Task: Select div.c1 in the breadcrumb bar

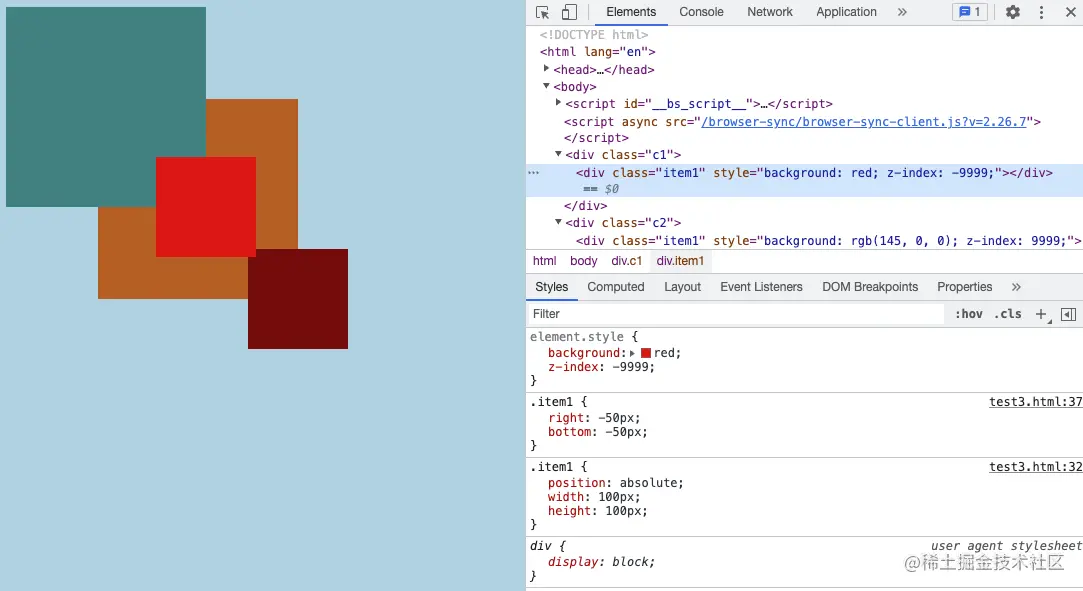Action: point(626,261)
